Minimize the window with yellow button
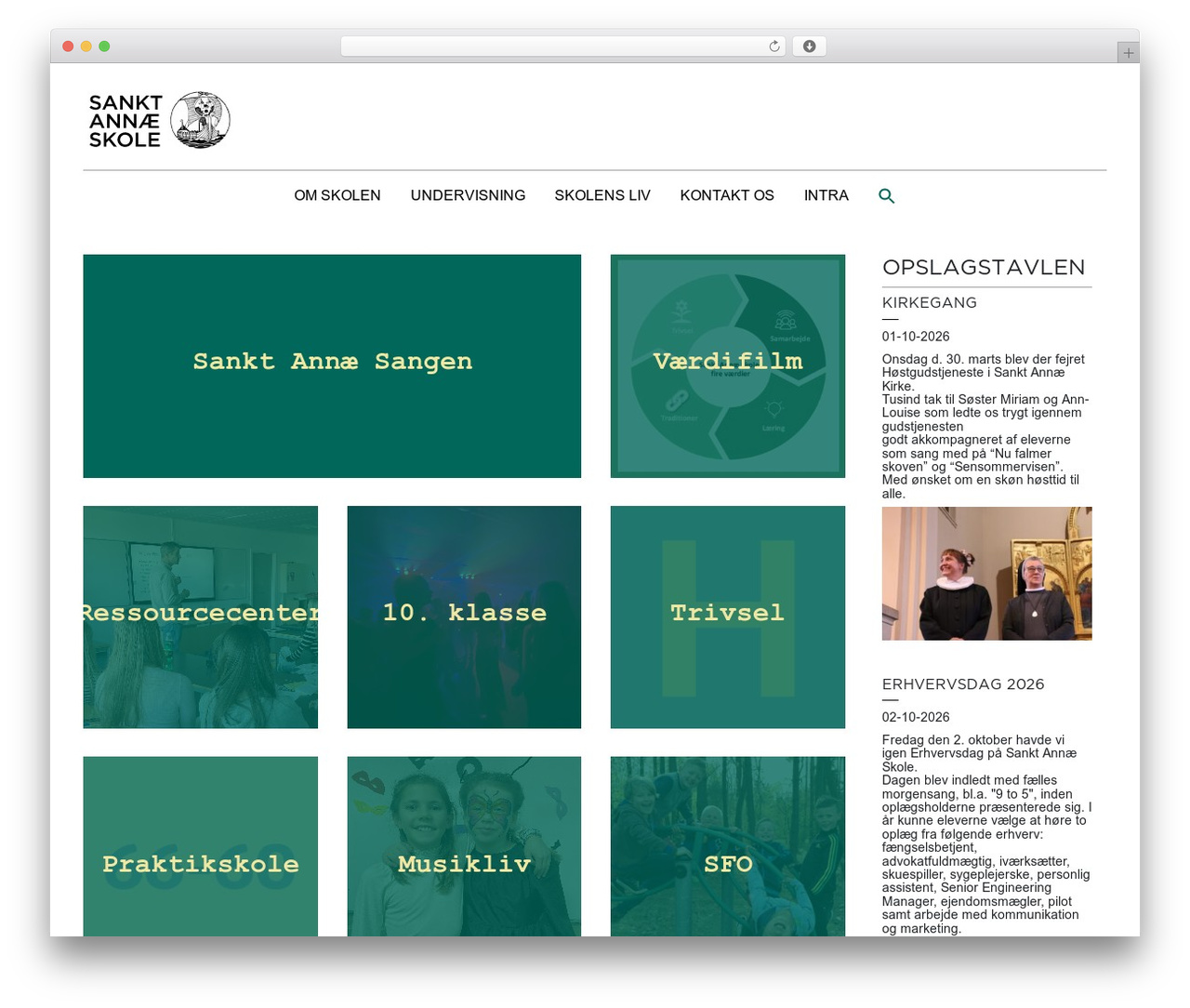 [86, 46]
